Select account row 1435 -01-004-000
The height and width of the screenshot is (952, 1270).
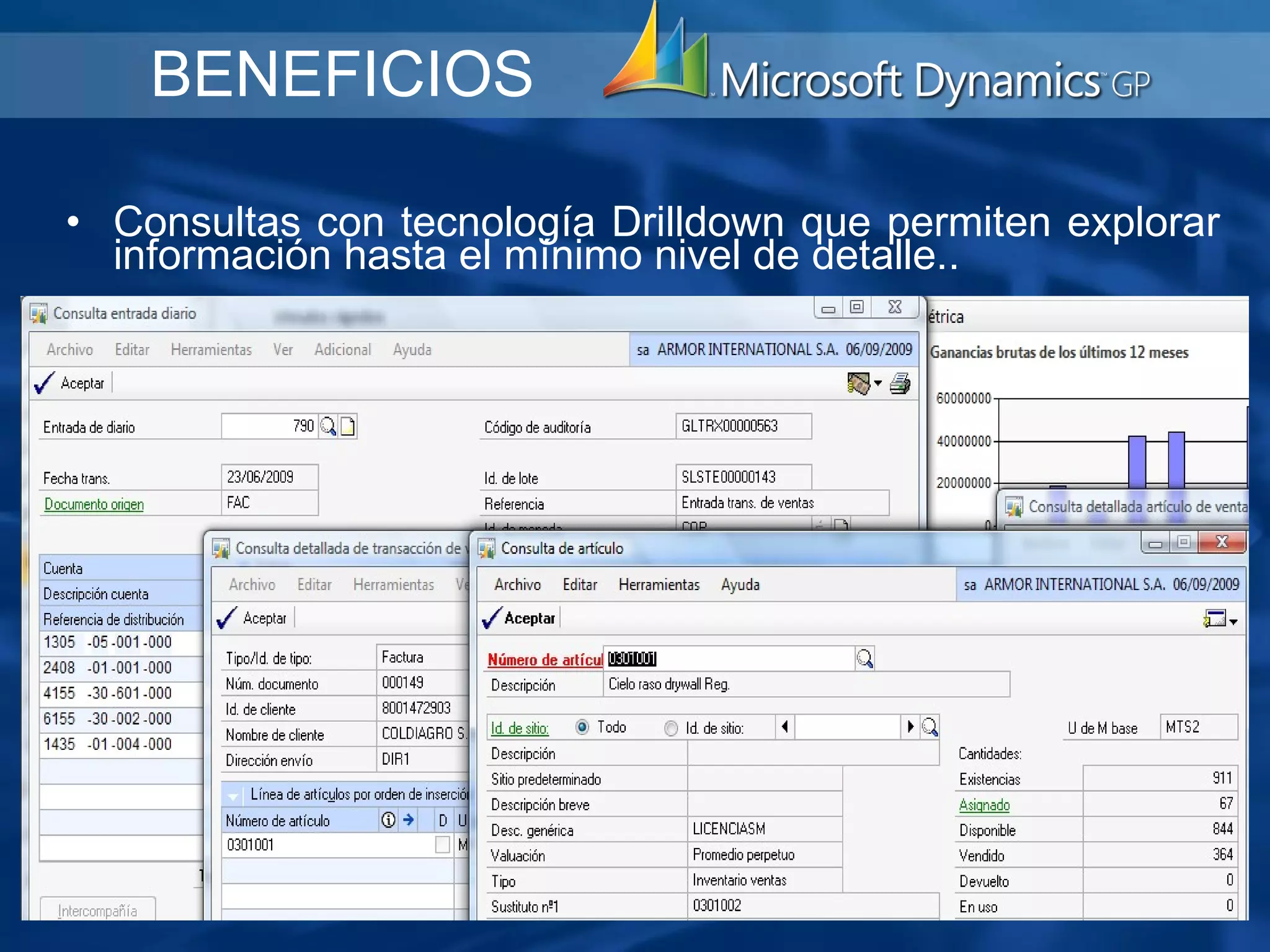(x=121, y=744)
